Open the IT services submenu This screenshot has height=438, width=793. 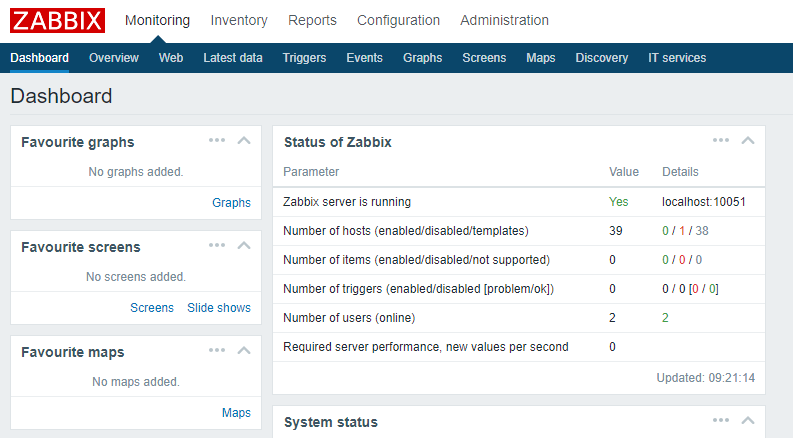pos(677,58)
